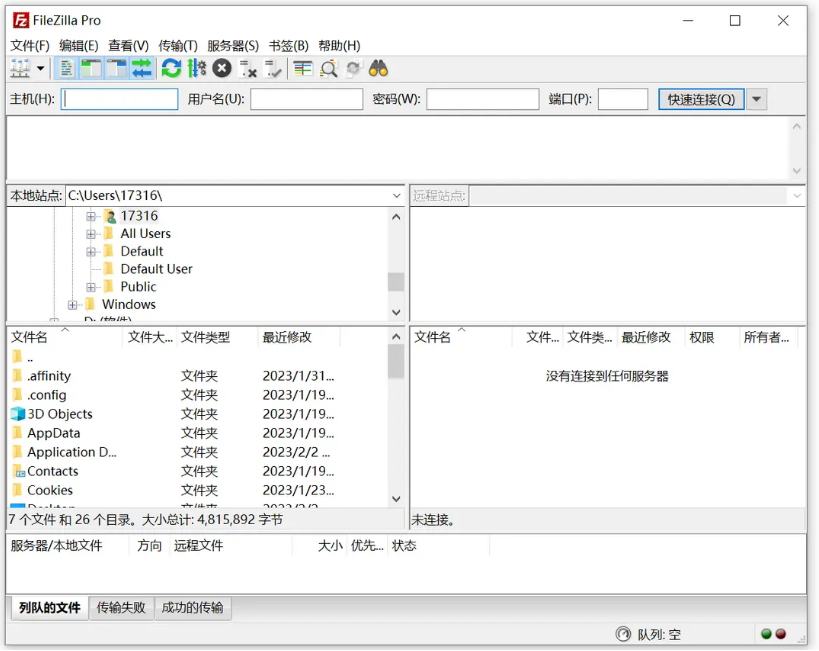The height and width of the screenshot is (651, 819).
Task: Expand the Default tree node
Action: (x=91, y=252)
